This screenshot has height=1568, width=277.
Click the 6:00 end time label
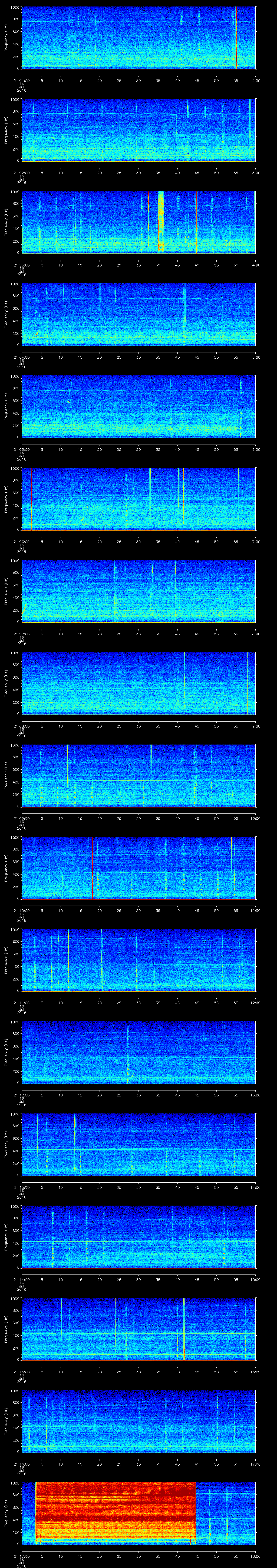(256, 449)
